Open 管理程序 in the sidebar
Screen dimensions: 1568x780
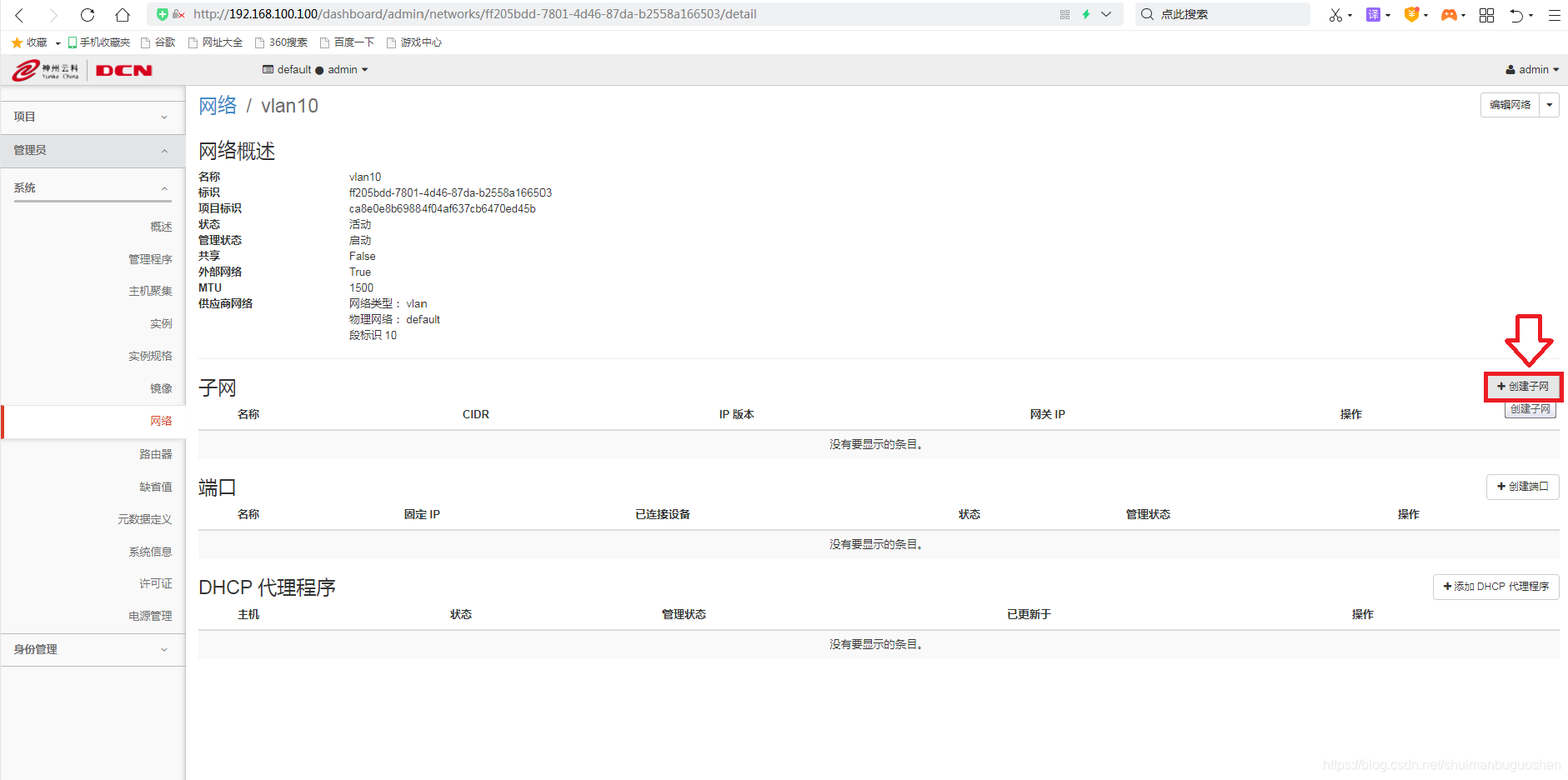tap(150, 259)
